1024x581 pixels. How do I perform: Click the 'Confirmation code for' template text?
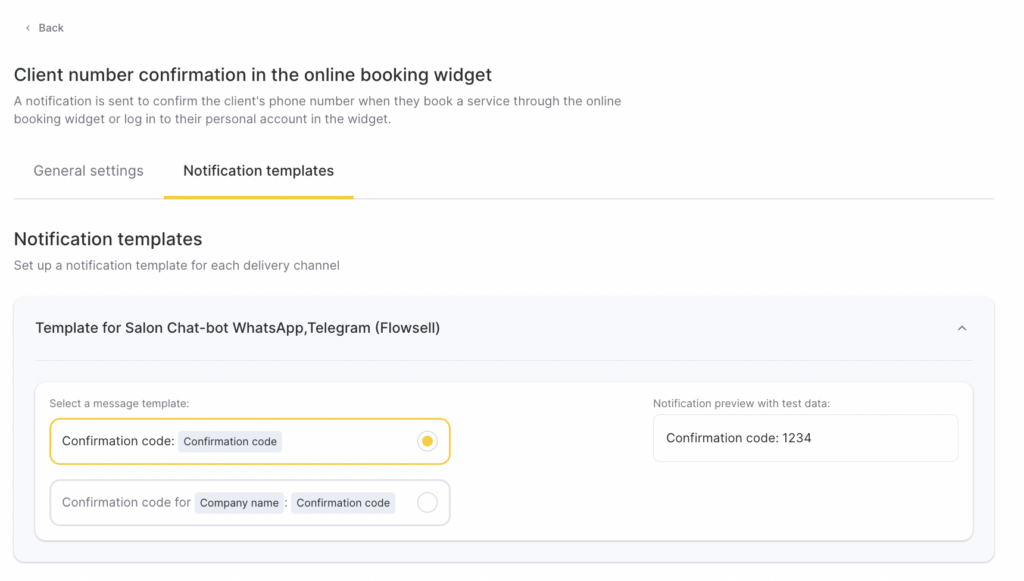pyautogui.click(x=126, y=503)
